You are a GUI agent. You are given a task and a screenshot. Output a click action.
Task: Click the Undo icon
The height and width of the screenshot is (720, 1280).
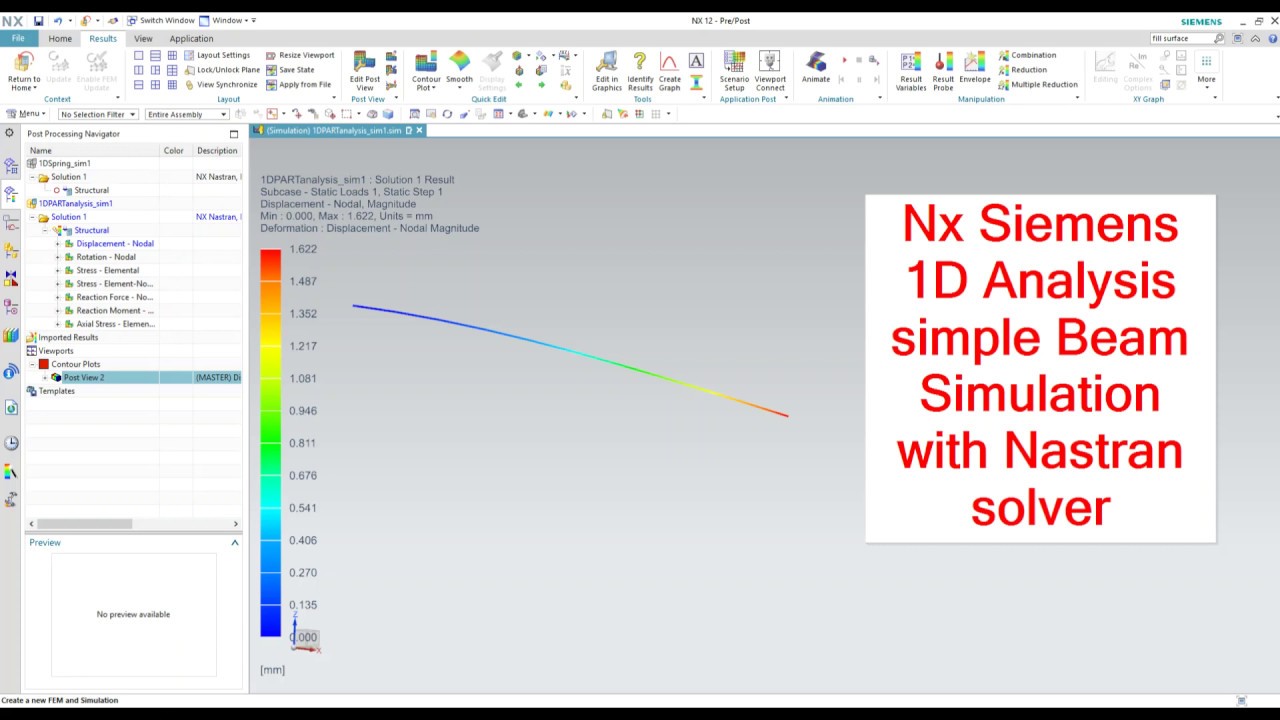57,21
